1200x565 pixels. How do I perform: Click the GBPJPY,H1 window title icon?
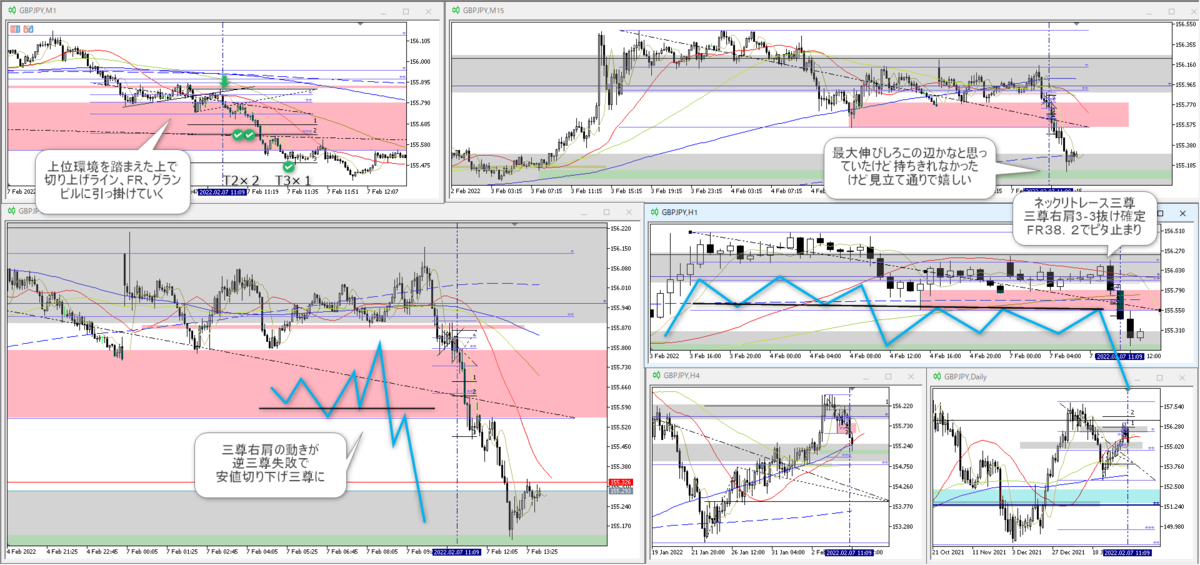coord(655,213)
